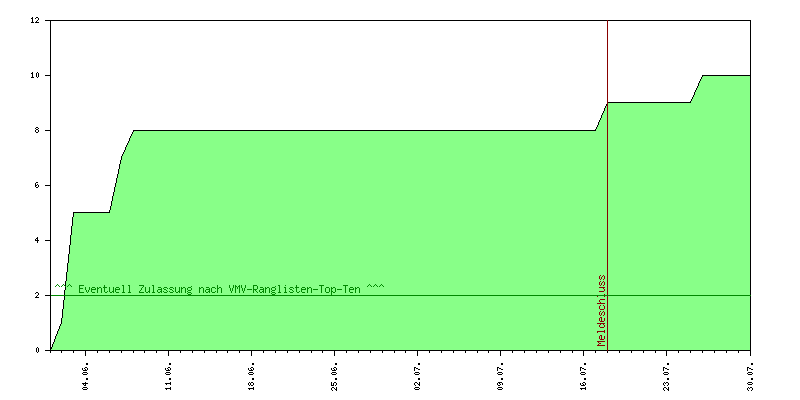The height and width of the screenshot is (400, 800).
Task: Click the y-axis value '0'
Action: tap(37, 351)
